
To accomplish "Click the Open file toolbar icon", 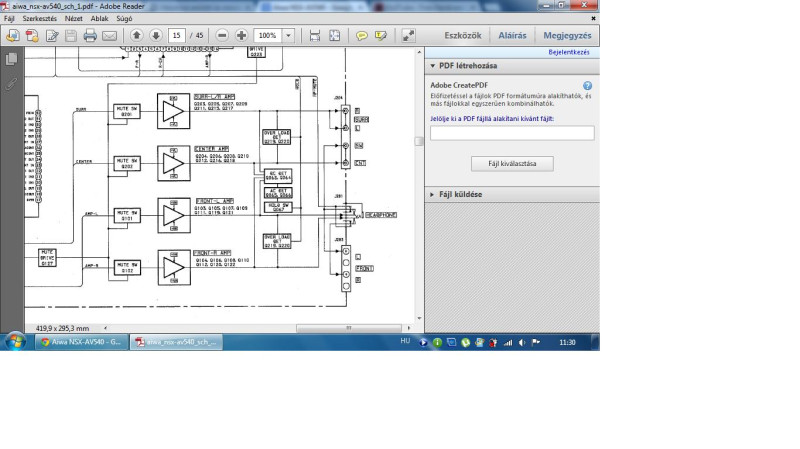I will coord(13,35).
